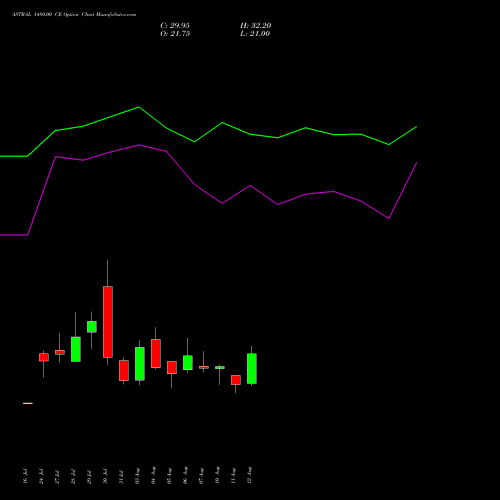Select the open value O: 21.75
This screenshot has height=500, width=500.
tap(175, 34)
